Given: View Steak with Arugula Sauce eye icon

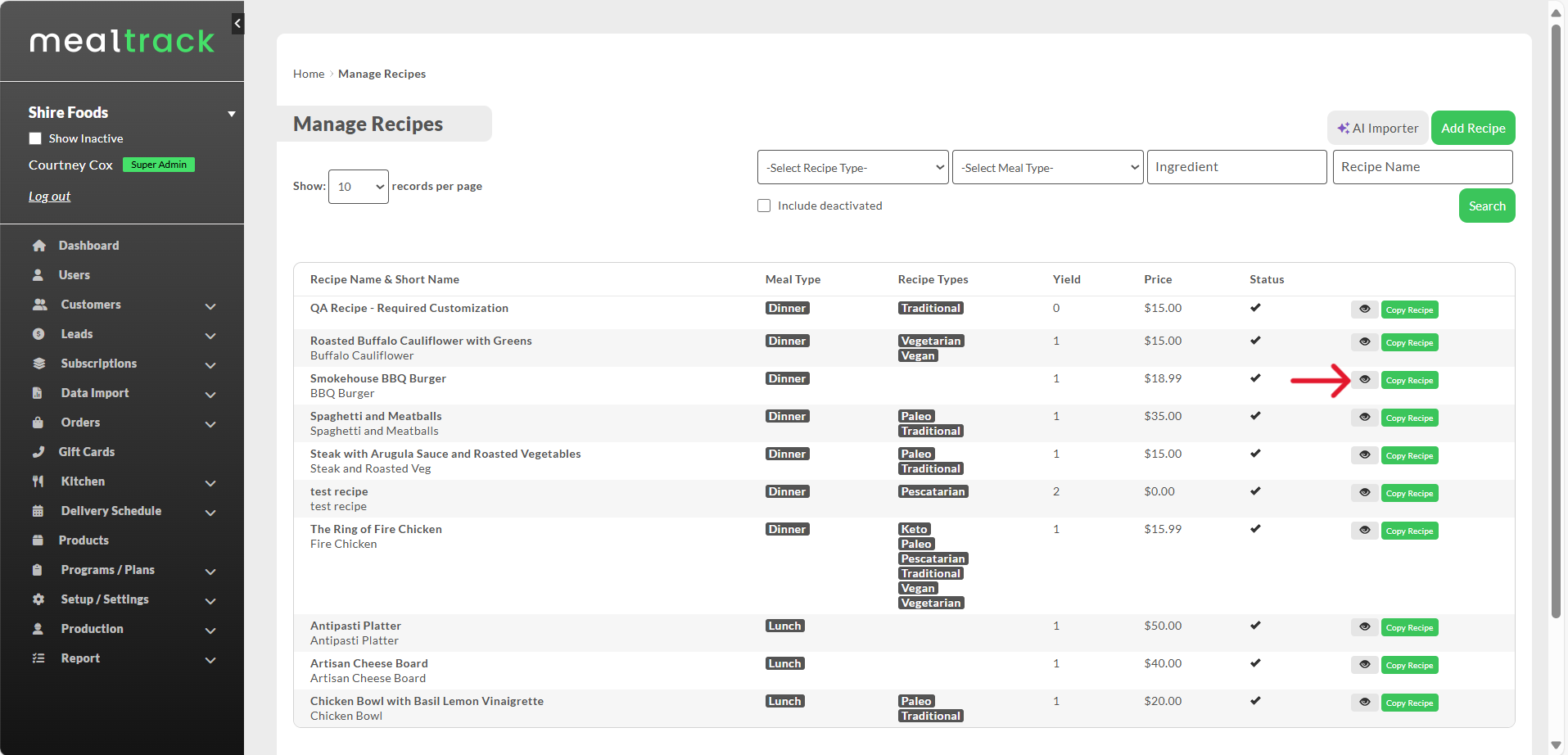Looking at the screenshot, I should click(1365, 455).
